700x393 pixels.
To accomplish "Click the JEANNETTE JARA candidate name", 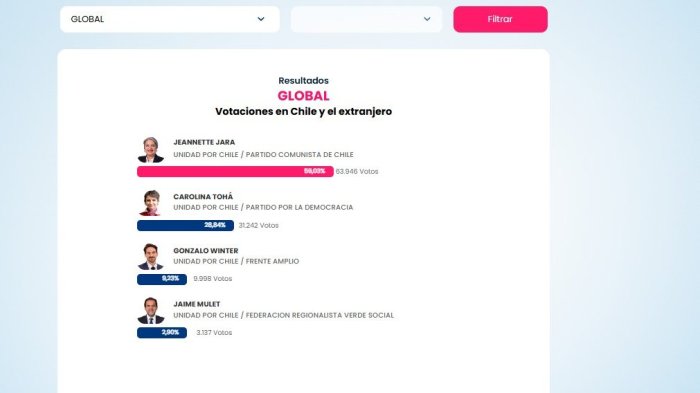I will click(x=204, y=142).
